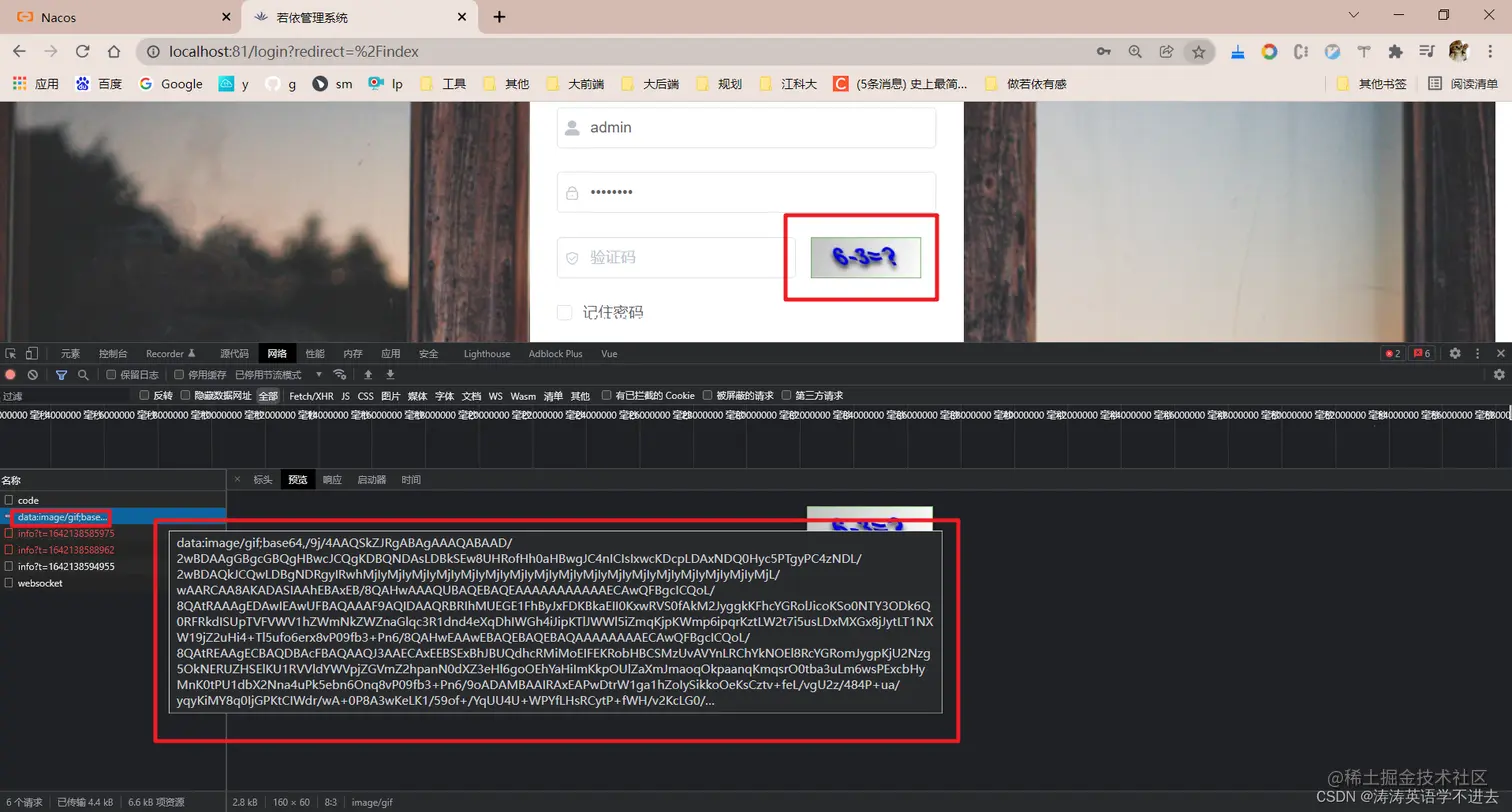This screenshot has height=812, width=1512.
Task: Open the 源代码 DevTools tab
Action: tap(234, 353)
